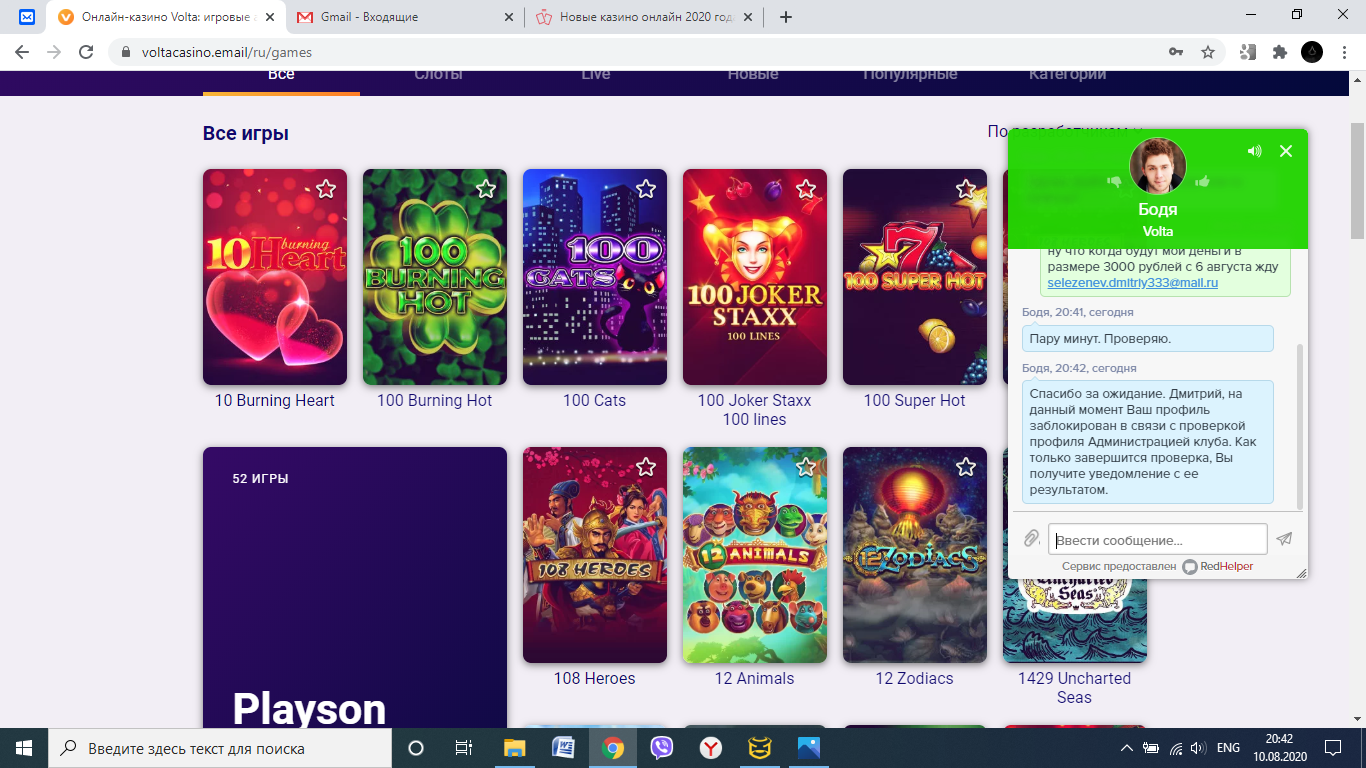This screenshot has width=1366, height=768.
Task: Open the Windows Start menu
Action: 24,748
